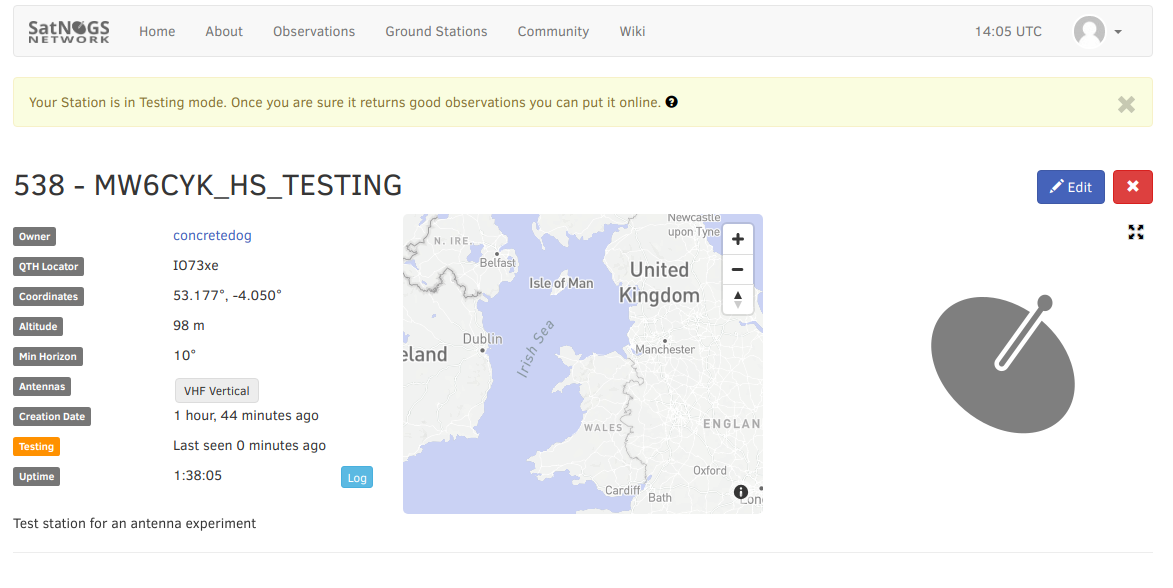Screen dimensions: 1173x588
Task: Click the red delete station button
Action: (1132, 187)
